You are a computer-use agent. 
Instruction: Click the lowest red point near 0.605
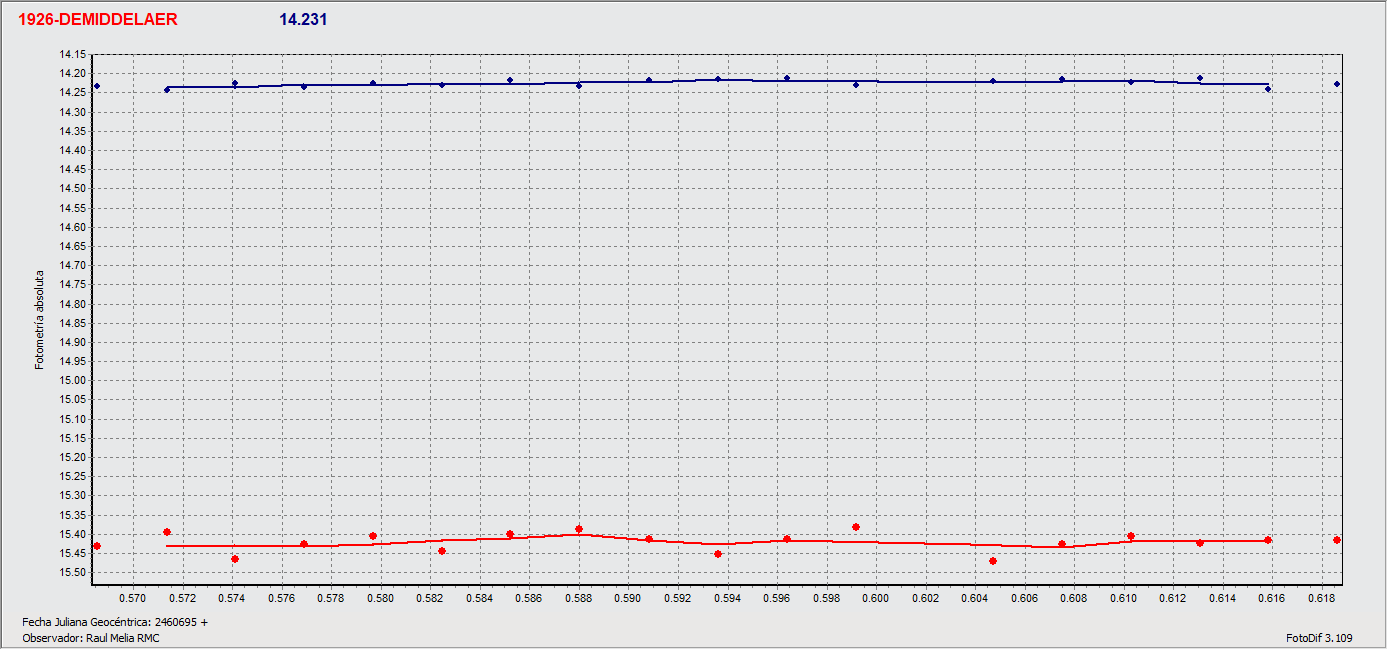(993, 561)
